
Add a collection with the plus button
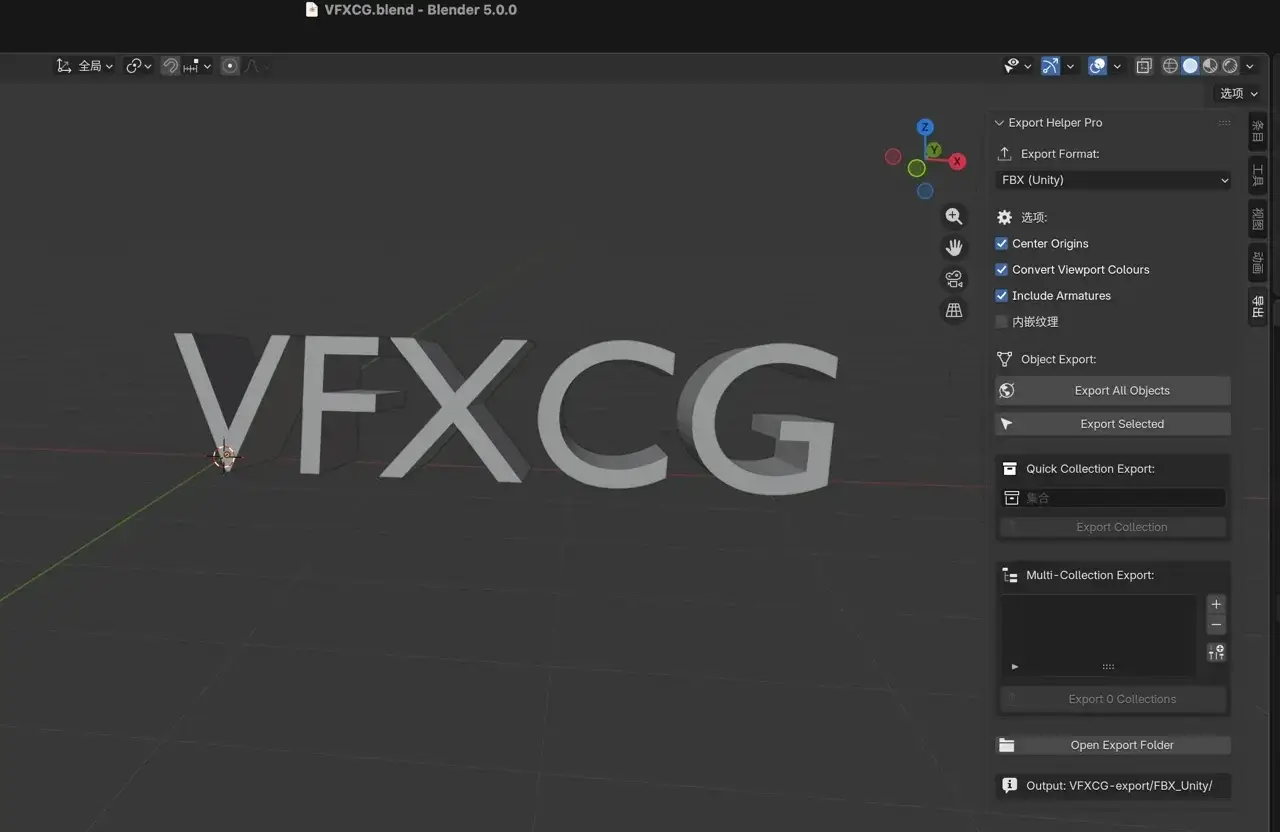pos(1216,604)
